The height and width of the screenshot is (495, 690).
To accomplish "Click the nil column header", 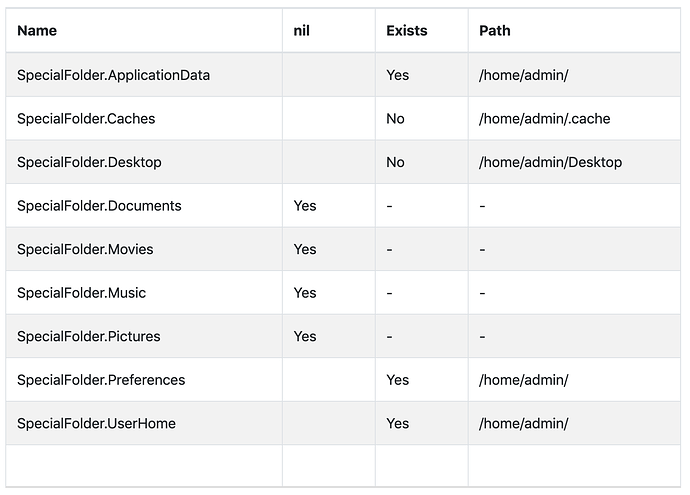I will (329, 30).
